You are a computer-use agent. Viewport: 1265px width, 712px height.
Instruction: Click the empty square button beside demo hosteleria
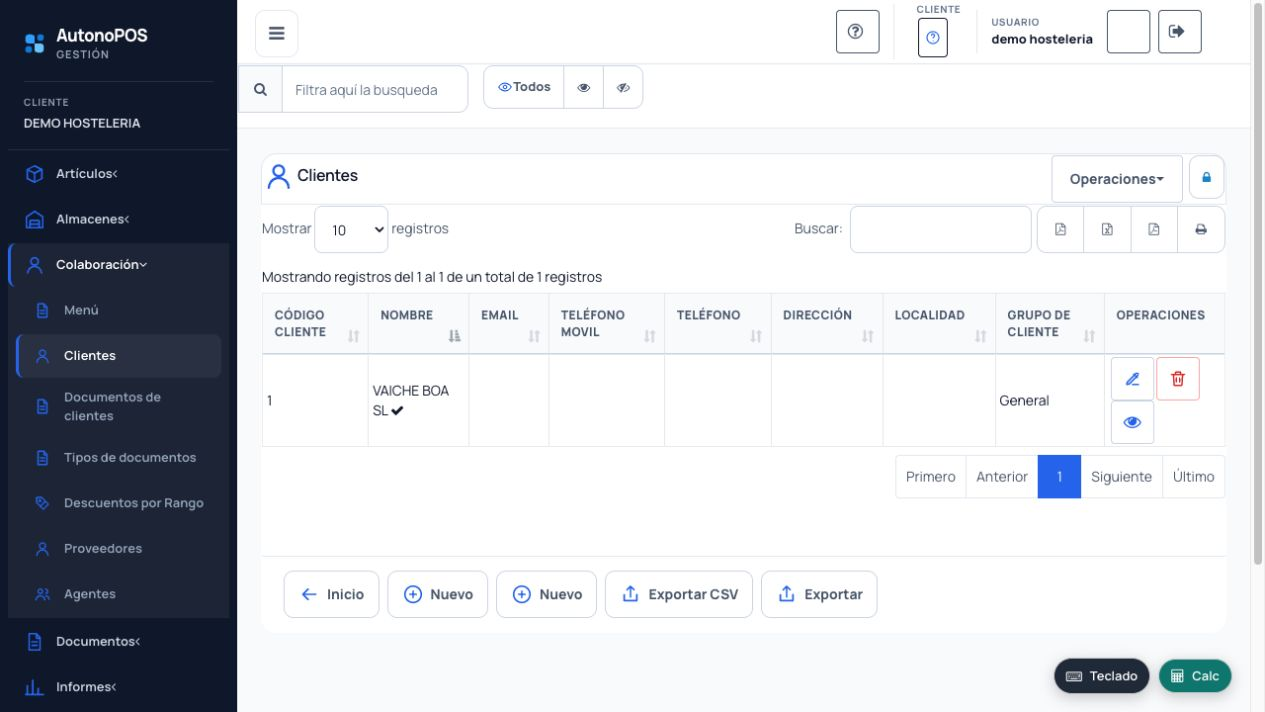click(x=1128, y=31)
